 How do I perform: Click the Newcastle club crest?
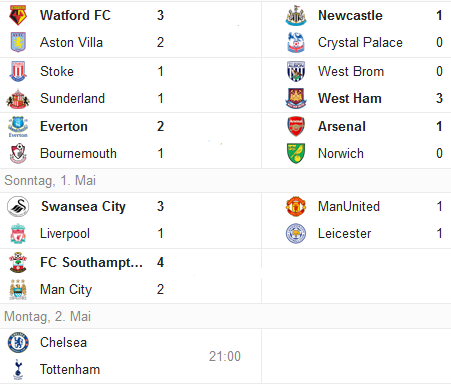click(296, 15)
